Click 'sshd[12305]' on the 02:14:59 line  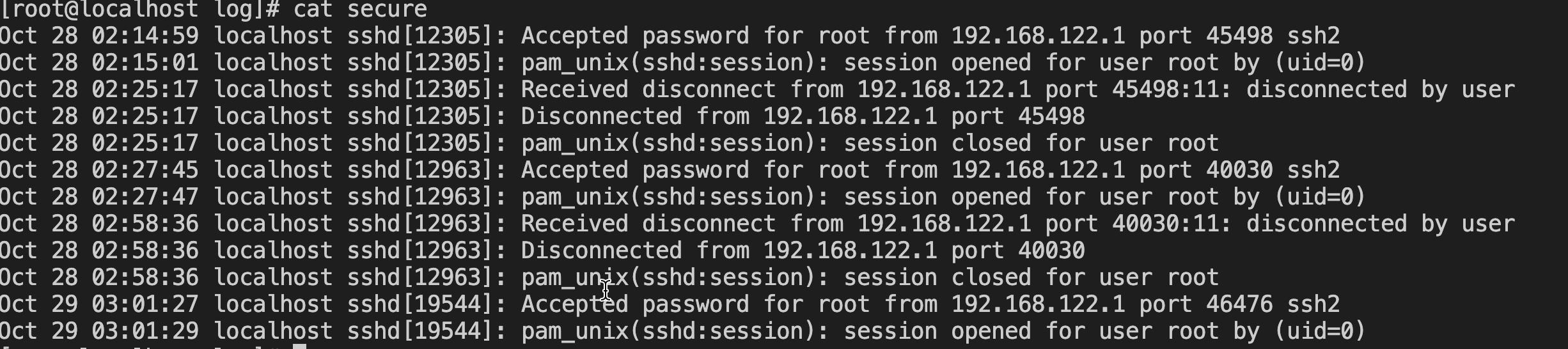pos(419,36)
